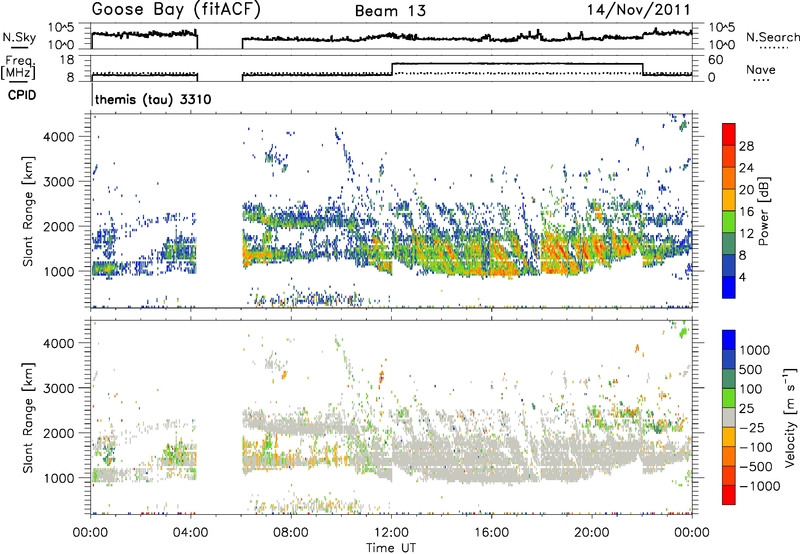Click the "Velocity [m s-1]" color bar title
Screen dimensions: 800x554
click(790, 417)
